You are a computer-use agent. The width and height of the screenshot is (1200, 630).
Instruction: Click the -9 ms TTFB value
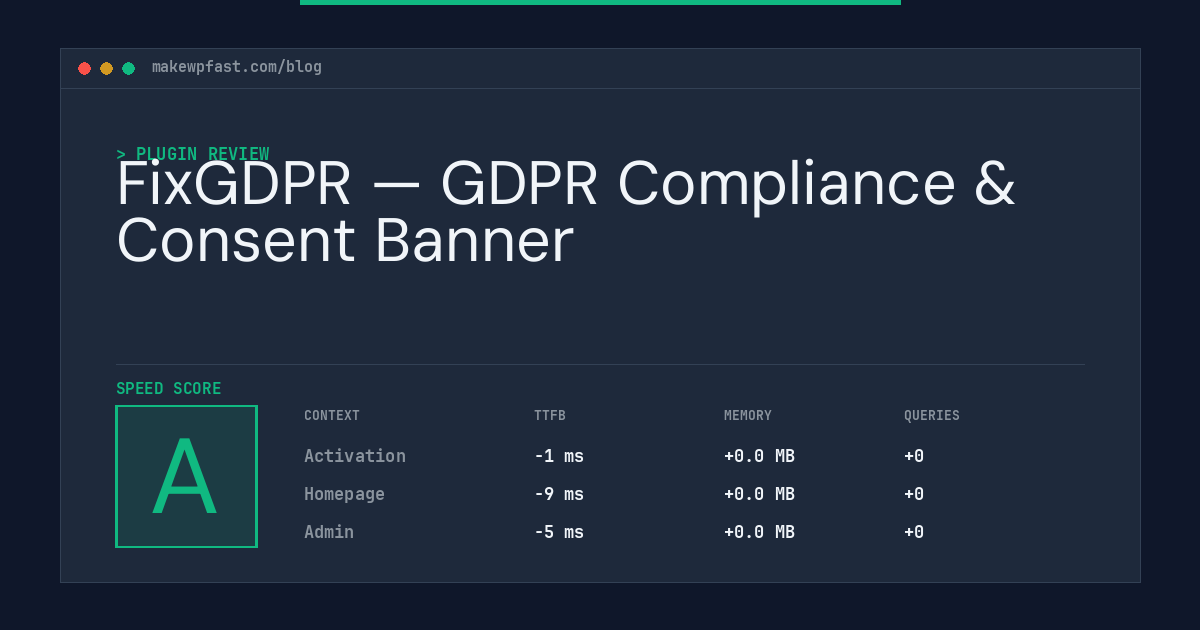559,494
